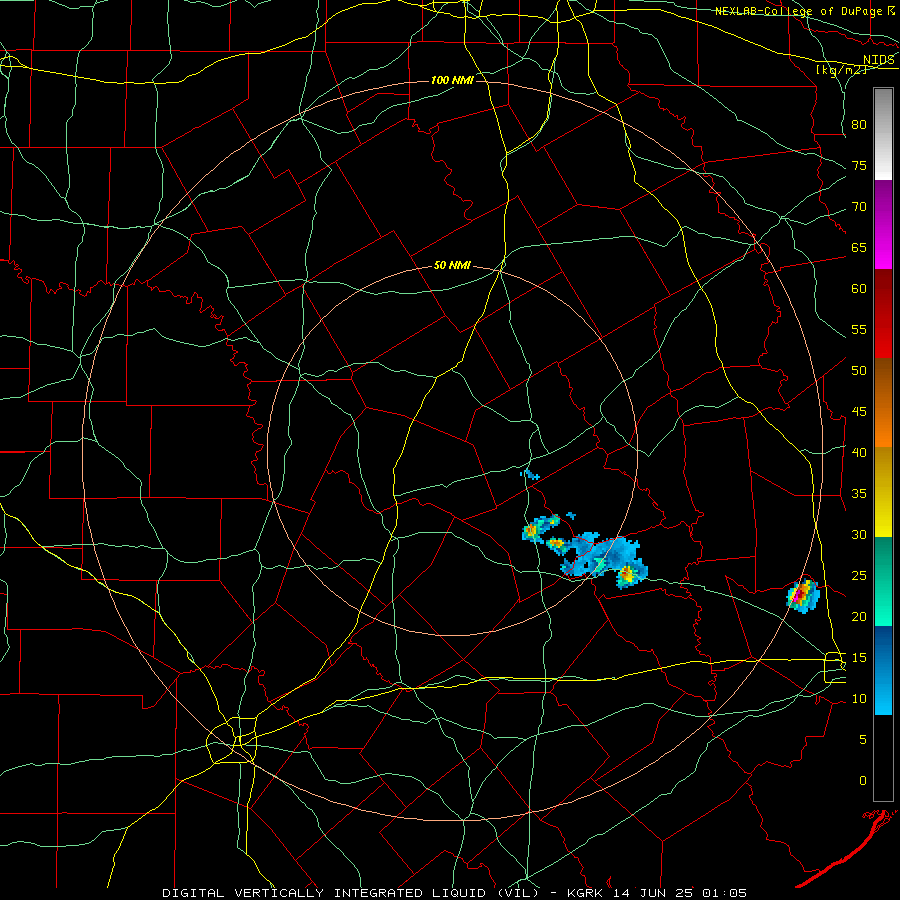Click the 01:05 timestamp in the caption
Image resolution: width=900 pixels, height=900 pixels.
pyautogui.click(x=724, y=893)
